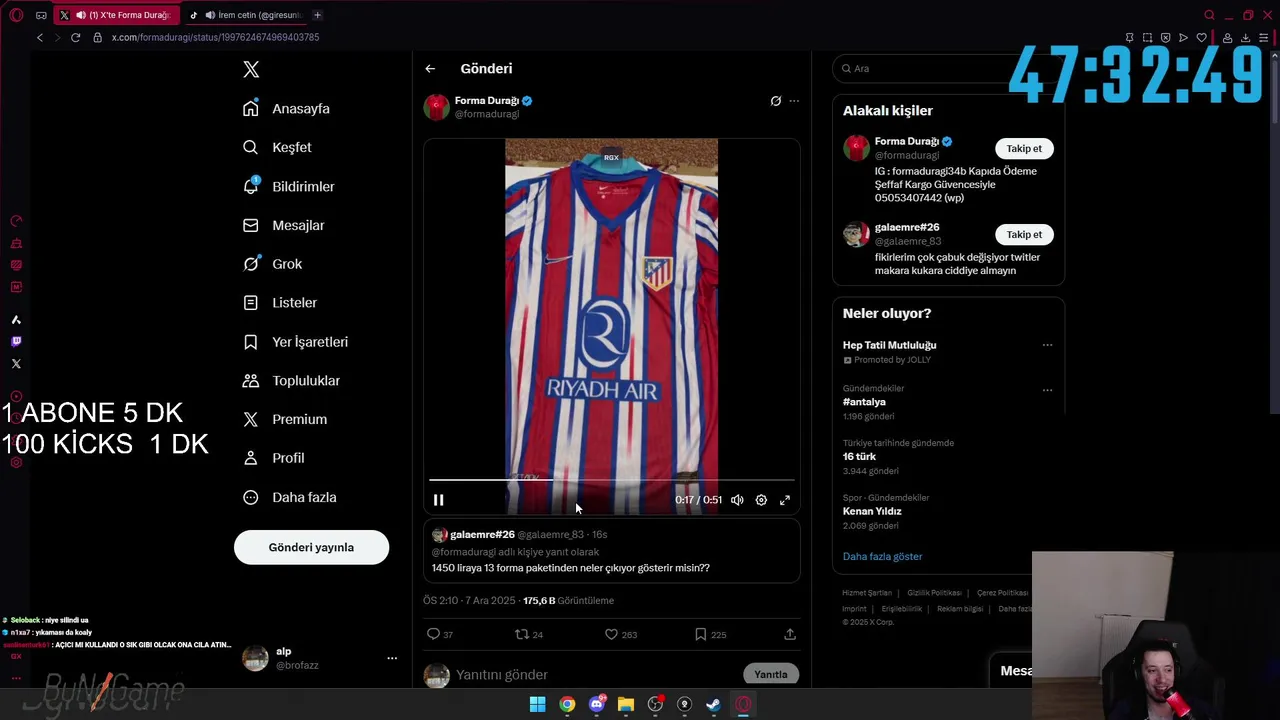The width and height of the screenshot is (1280, 720).
Task: Go to Anasayfa in X sidebar
Action: [287, 108]
